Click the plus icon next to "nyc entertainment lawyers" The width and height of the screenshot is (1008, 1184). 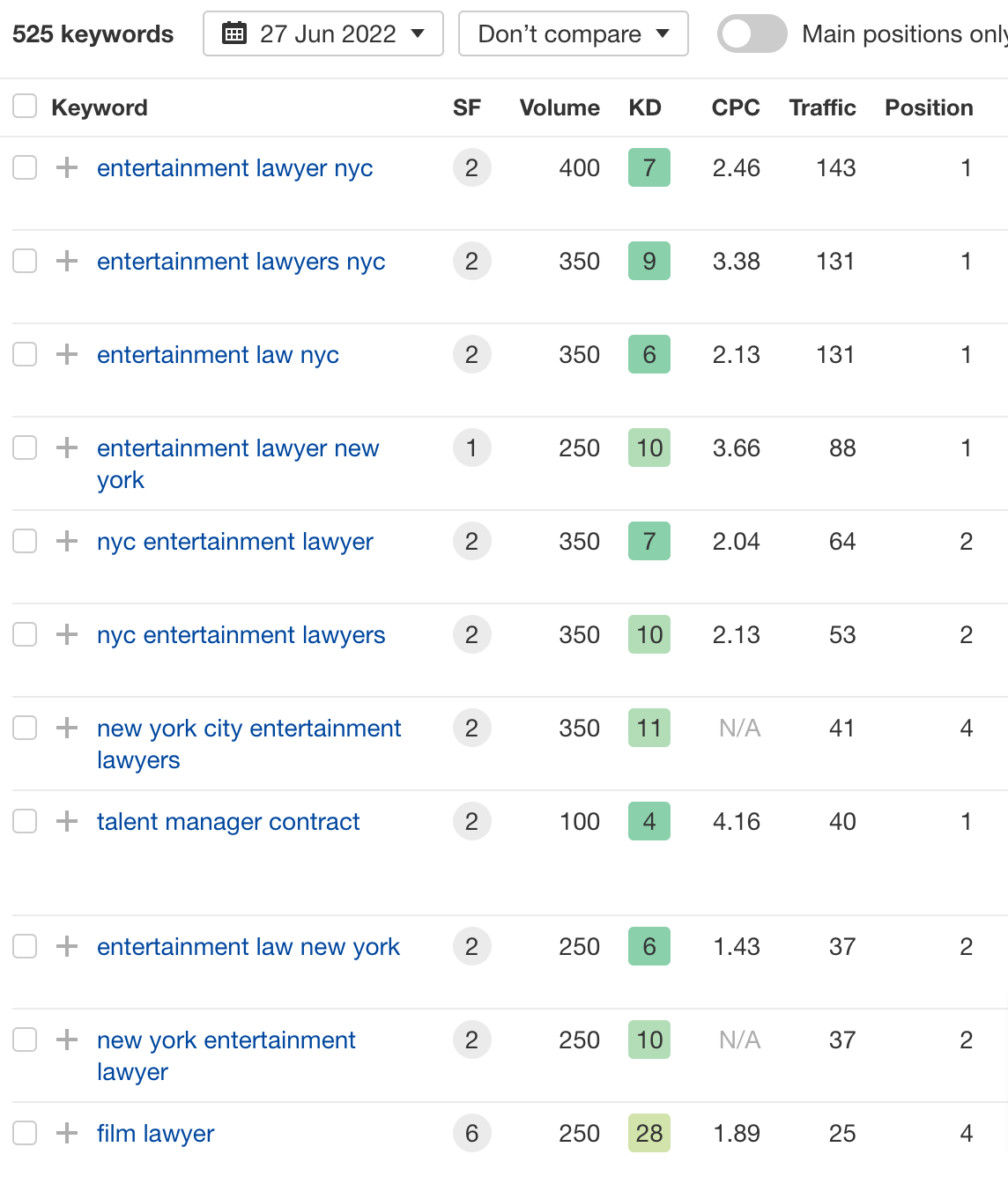tap(66, 634)
